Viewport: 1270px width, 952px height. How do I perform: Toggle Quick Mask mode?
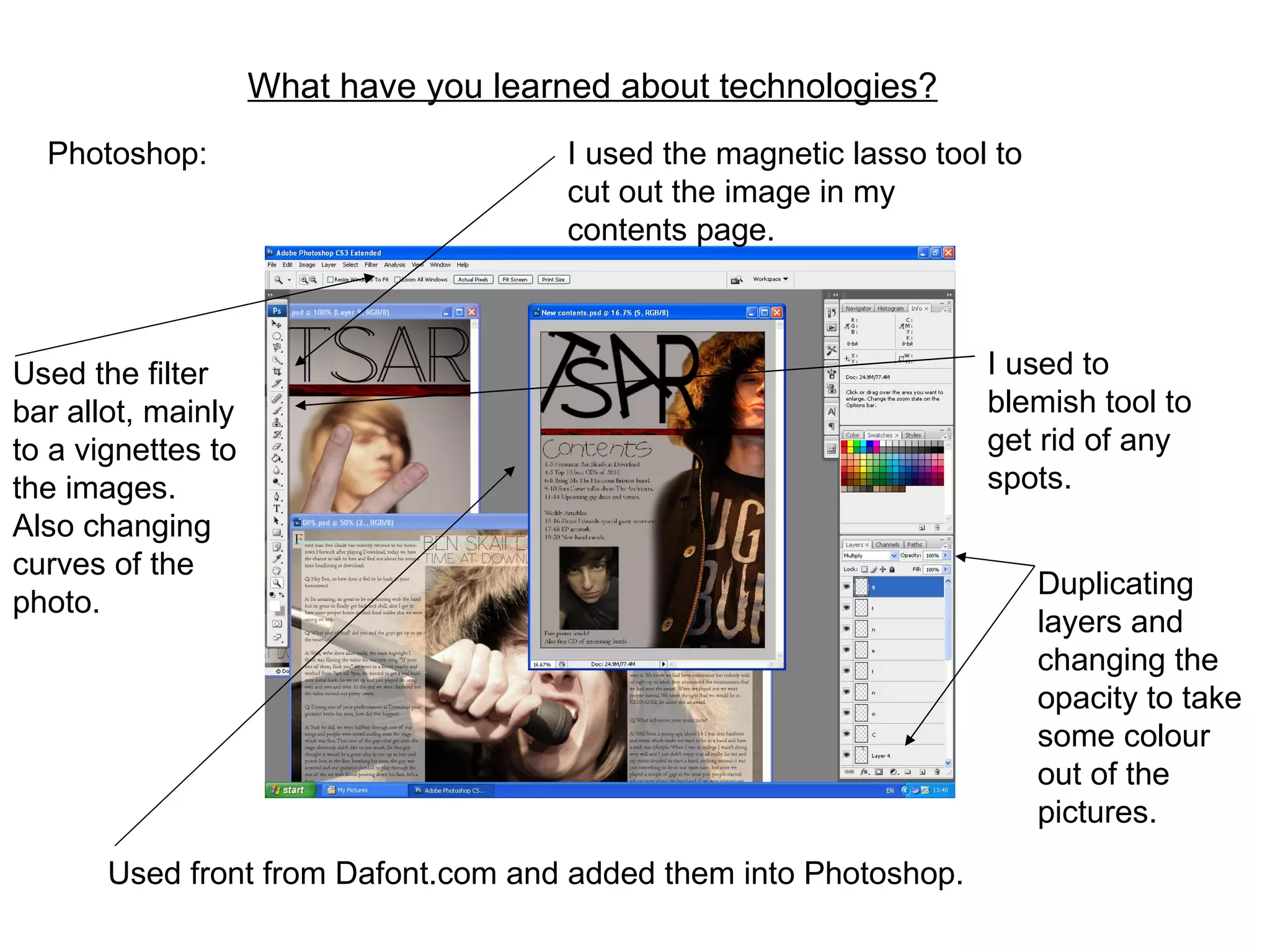(277, 624)
